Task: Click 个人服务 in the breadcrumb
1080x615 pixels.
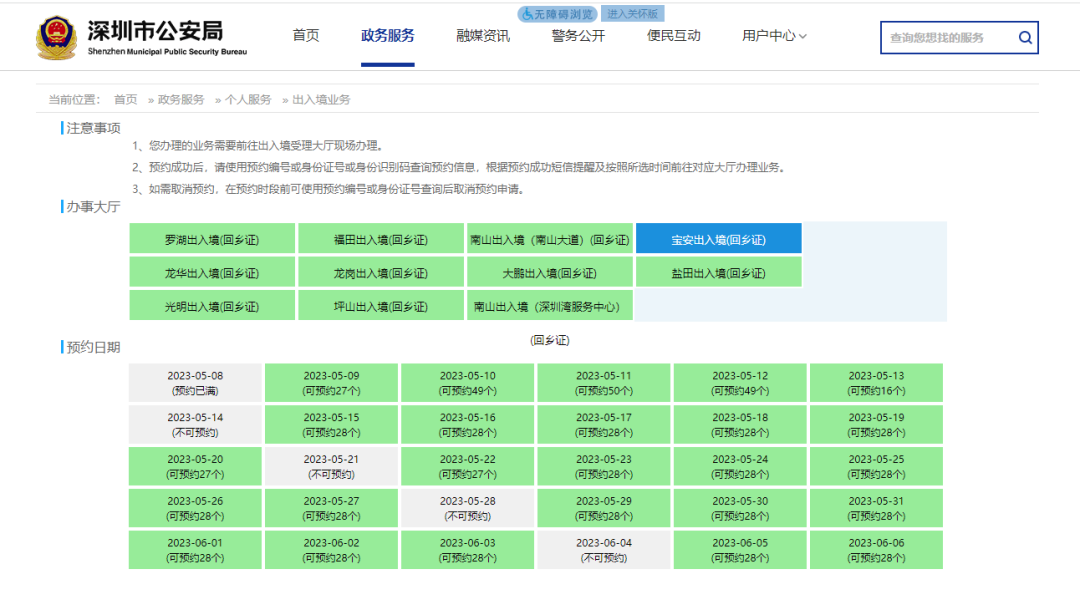Action: pos(248,100)
